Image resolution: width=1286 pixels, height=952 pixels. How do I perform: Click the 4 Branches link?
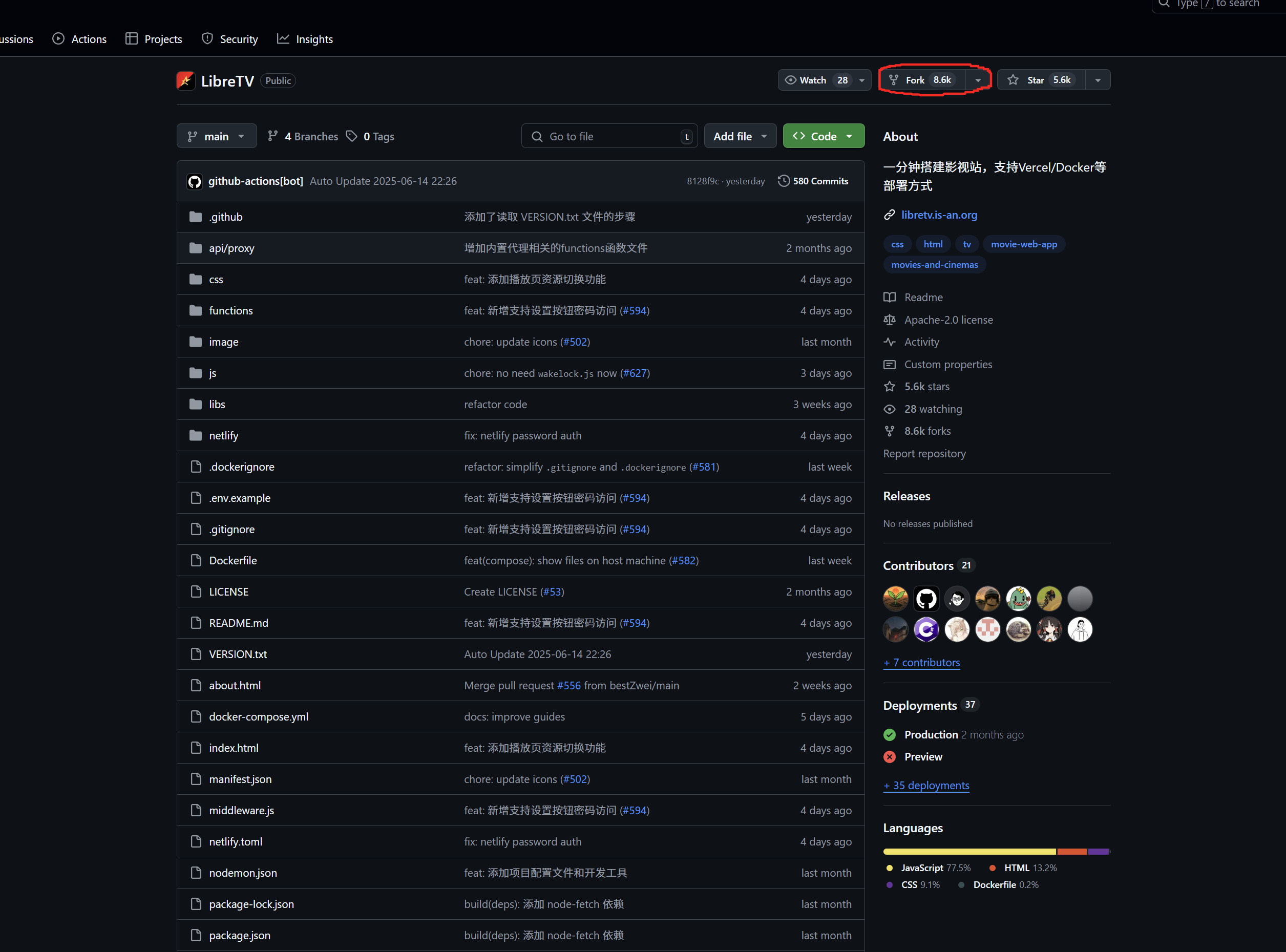(303, 137)
